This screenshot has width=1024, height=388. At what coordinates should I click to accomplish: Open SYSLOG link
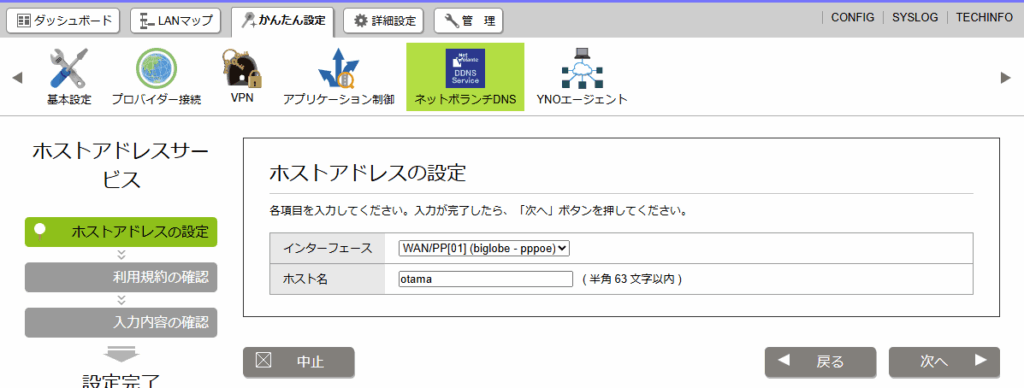click(915, 18)
